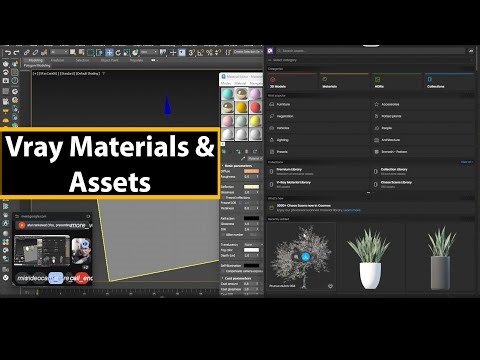
Task: Click the Learn more link
Action: click(x=352, y=210)
